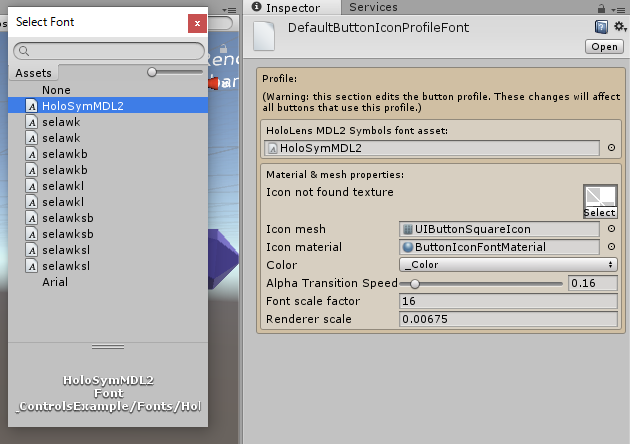
Task: Click the Inspector help book icon
Action: [x=601, y=27]
